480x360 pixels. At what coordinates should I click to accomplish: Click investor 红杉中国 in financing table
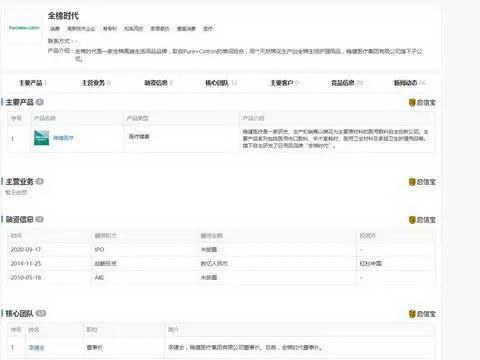(370, 263)
